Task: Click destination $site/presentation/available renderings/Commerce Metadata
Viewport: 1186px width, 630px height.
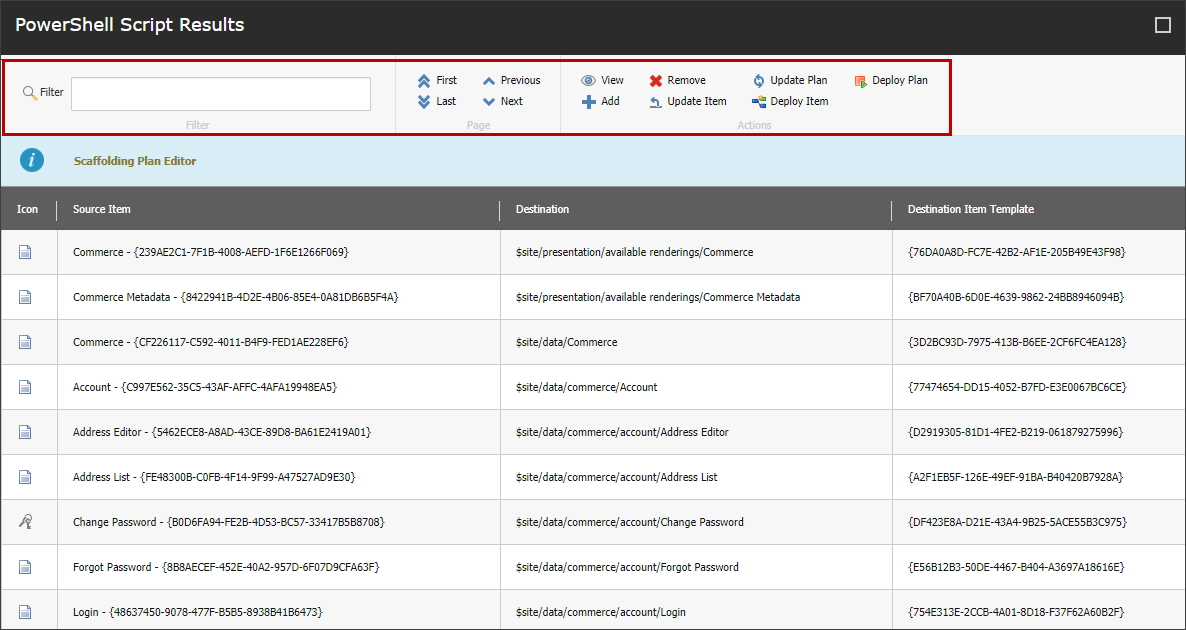Action: (x=658, y=297)
